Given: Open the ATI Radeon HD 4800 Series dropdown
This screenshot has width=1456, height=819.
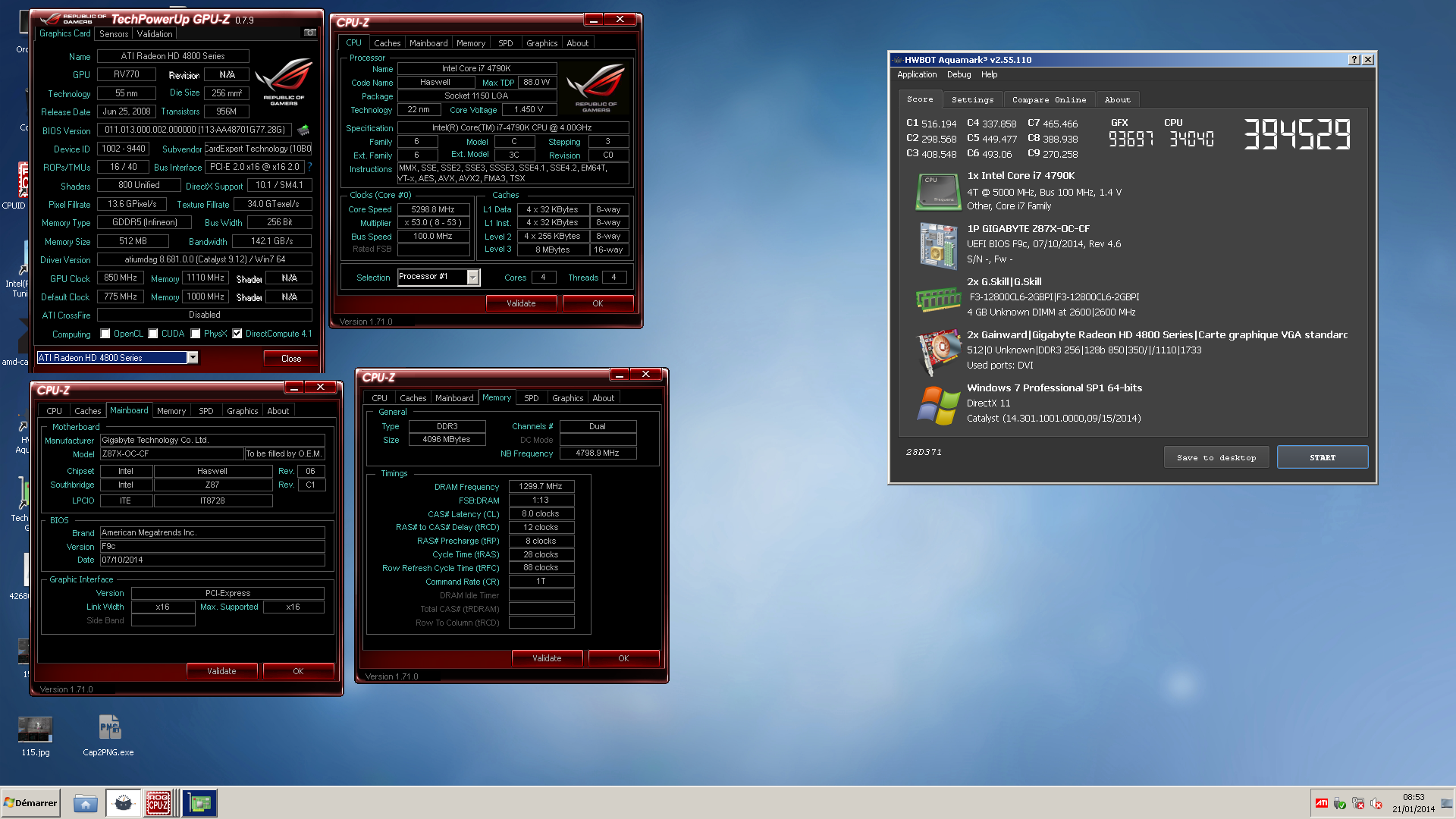Looking at the screenshot, I should click(193, 358).
